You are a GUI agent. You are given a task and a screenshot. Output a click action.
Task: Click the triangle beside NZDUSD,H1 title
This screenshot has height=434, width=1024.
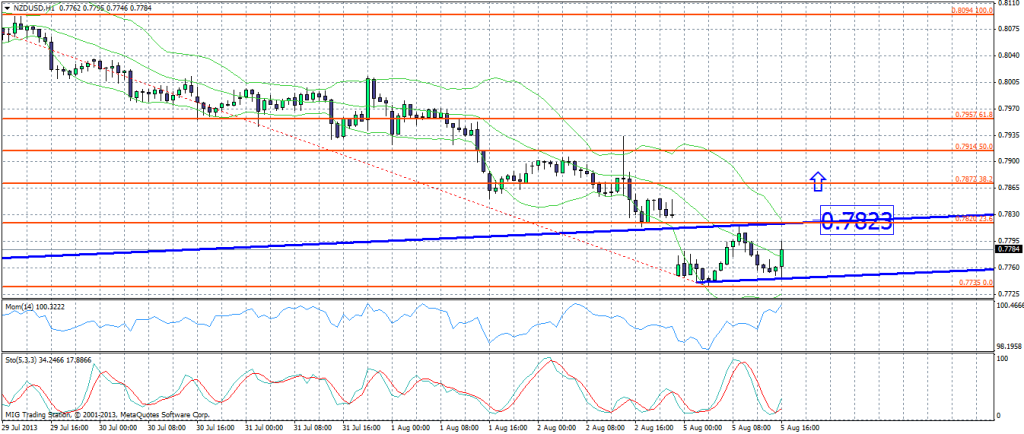(7, 8)
